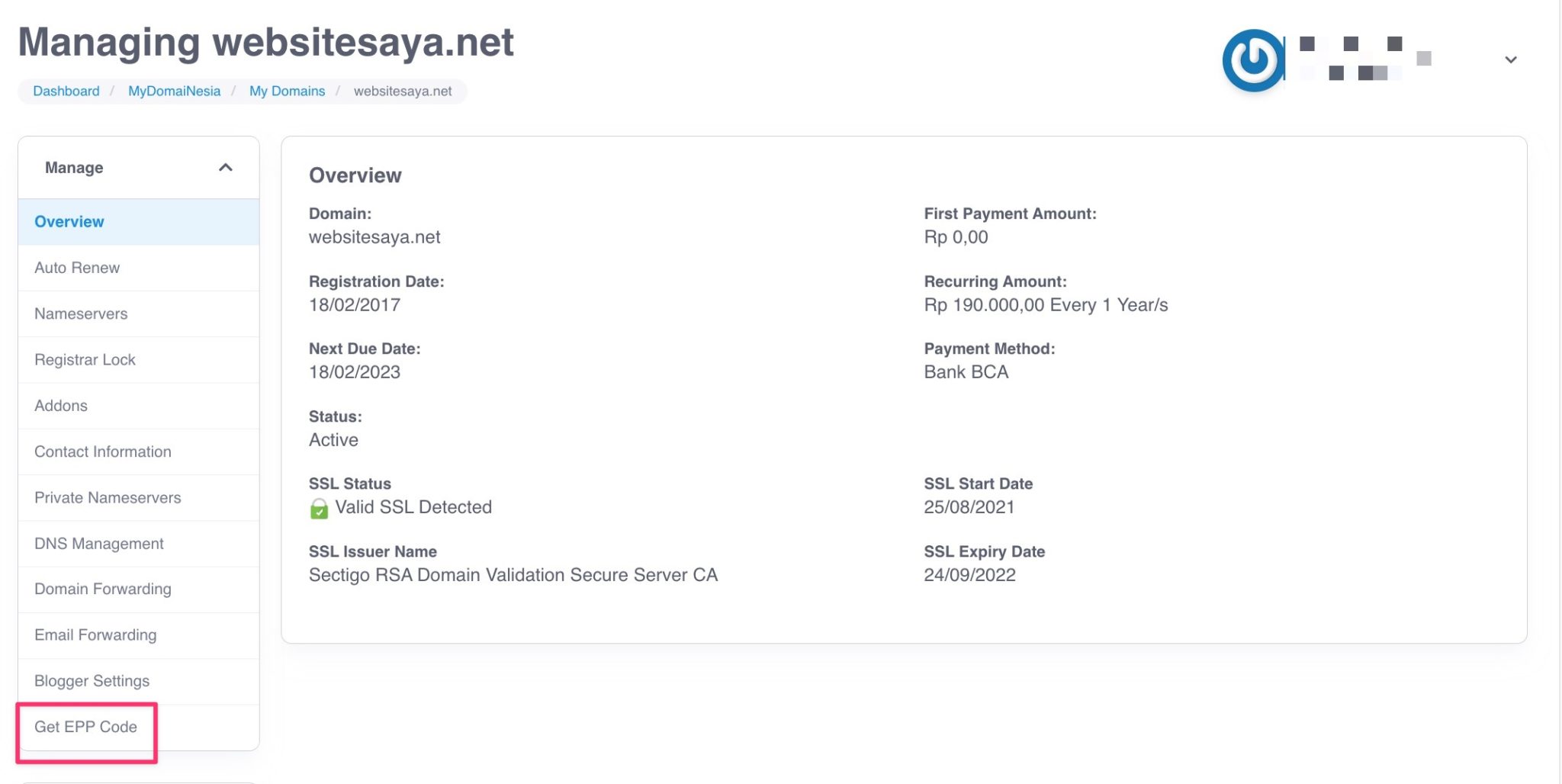Open Registrar Lock settings

[x=85, y=359]
